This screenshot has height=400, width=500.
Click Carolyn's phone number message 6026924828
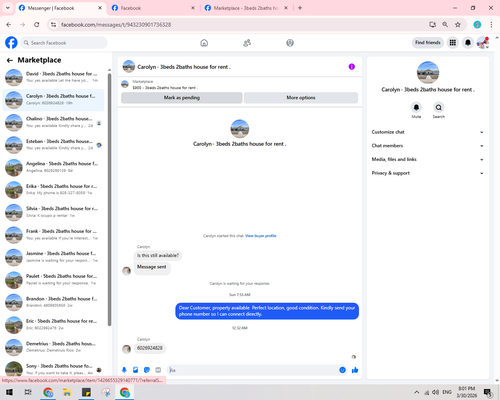pos(150,348)
